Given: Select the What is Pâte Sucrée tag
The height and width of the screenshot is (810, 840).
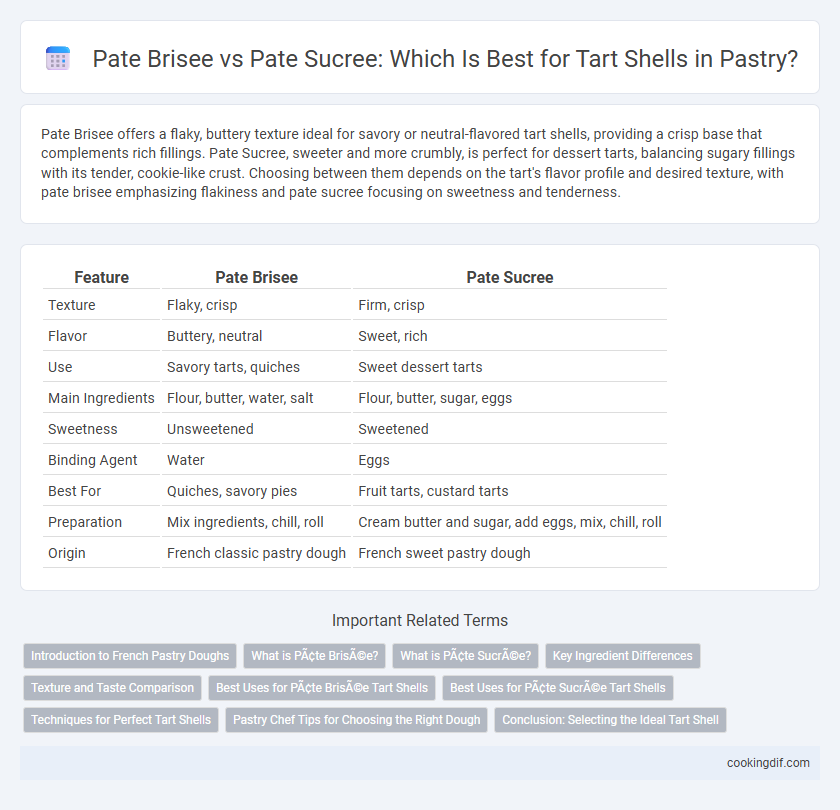Looking at the screenshot, I should click(x=466, y=656).
